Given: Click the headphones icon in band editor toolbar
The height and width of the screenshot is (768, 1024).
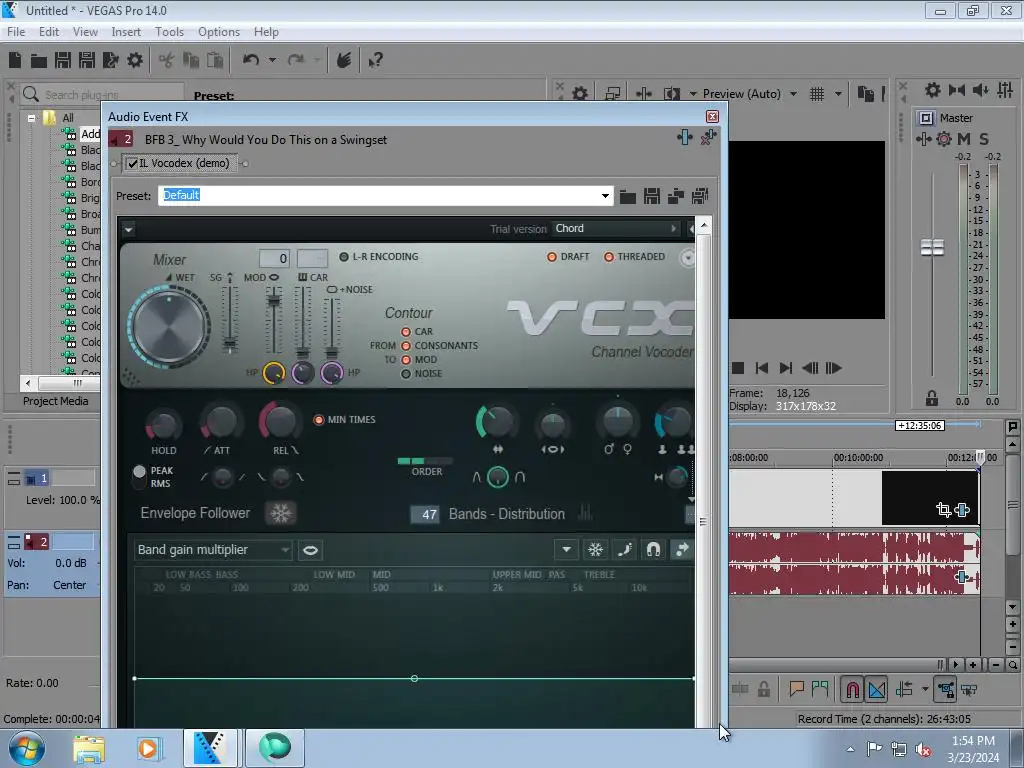Looking at the screenshot, I should coord(653,550).
